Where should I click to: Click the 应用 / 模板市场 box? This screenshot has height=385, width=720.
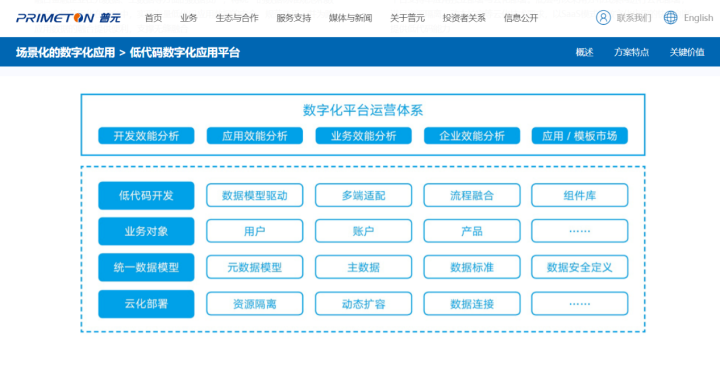click(579, 136)
